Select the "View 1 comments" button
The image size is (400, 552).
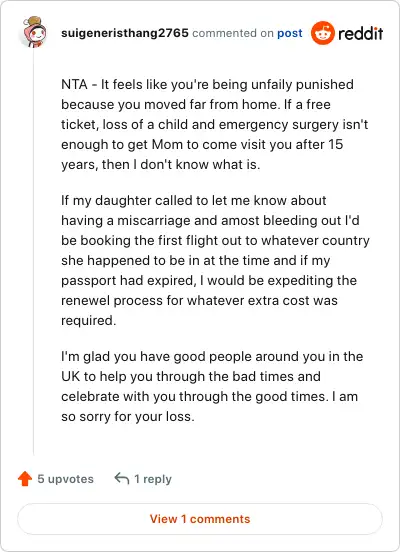tap(200, 519)
